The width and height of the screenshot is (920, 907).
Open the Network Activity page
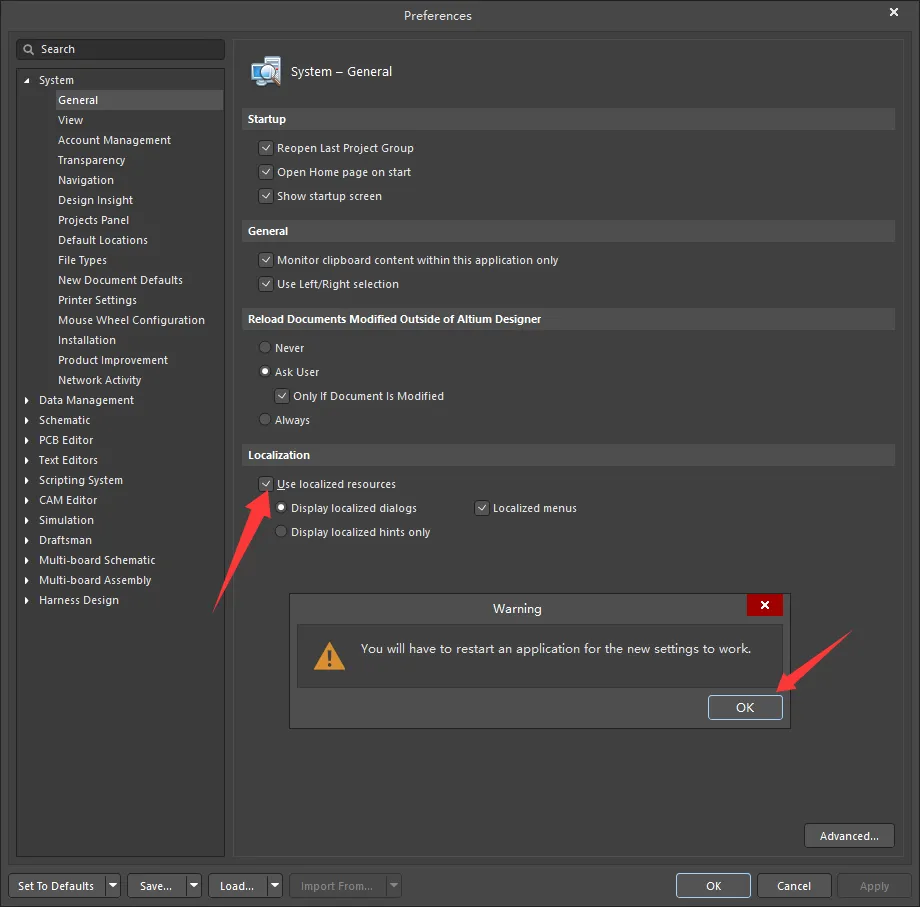pyautogui.click(x=100, y=380)
